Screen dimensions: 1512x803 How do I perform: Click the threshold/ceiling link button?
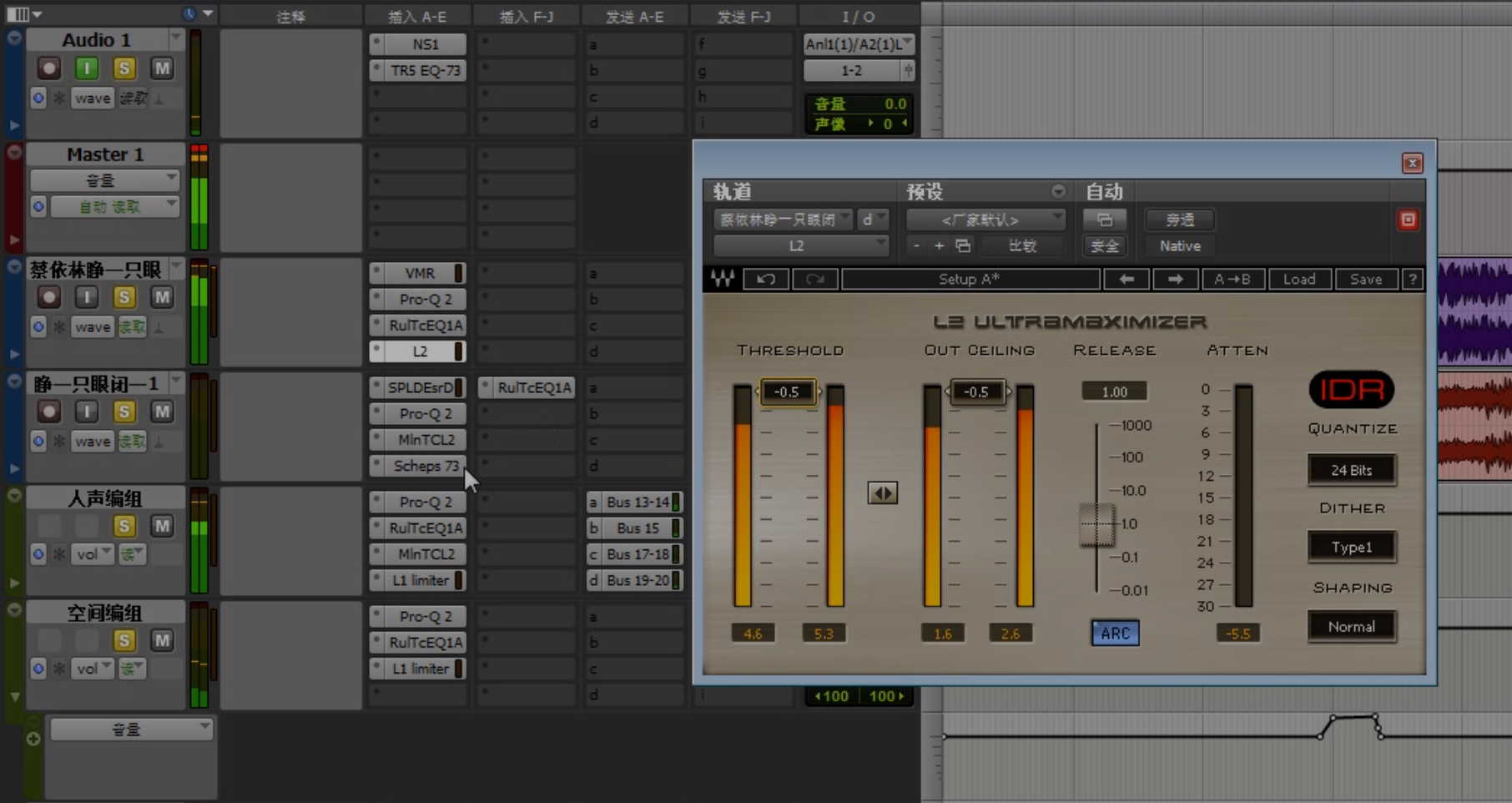[x=882, y=493]
